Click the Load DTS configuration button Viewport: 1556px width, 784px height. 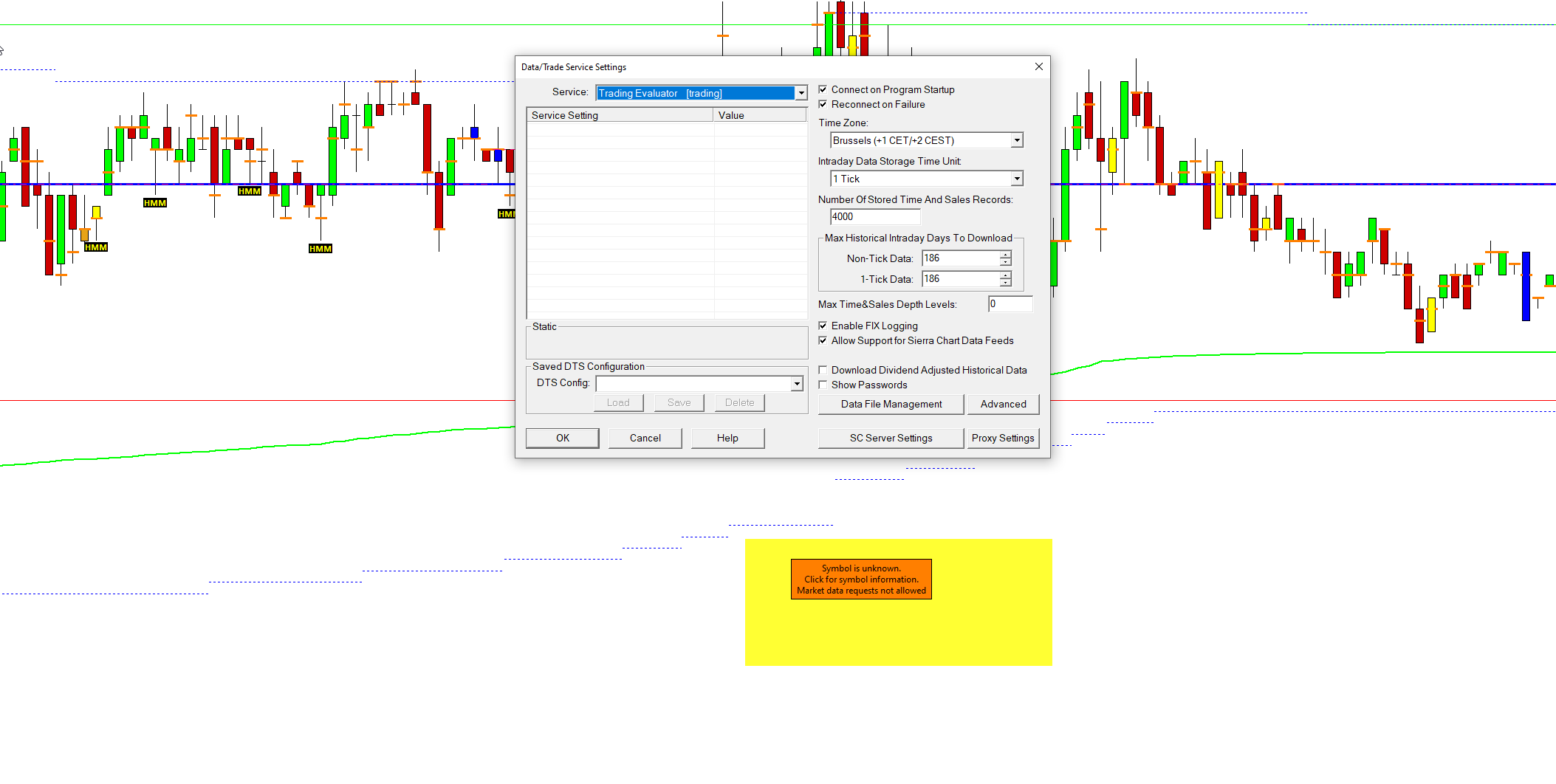click(x=619, y=402)
